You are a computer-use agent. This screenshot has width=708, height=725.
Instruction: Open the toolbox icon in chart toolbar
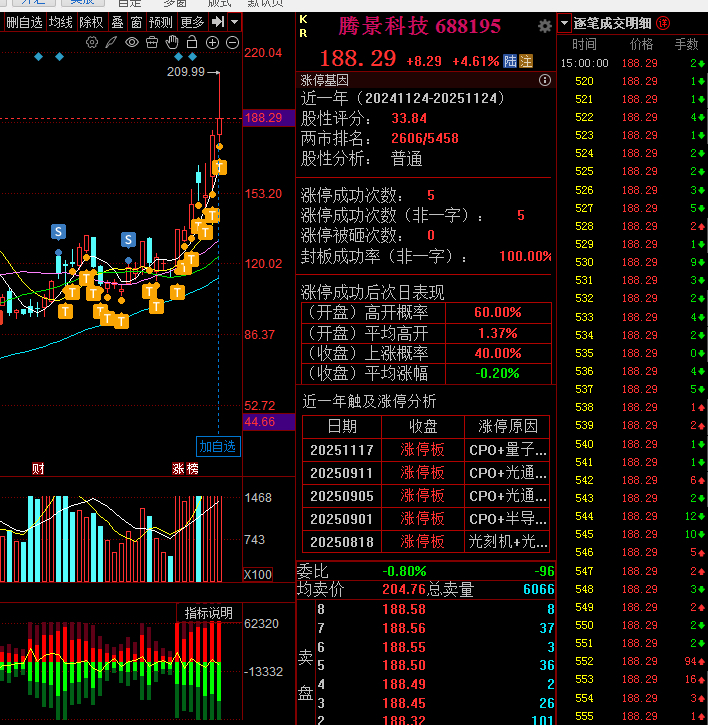pos(152,43)
